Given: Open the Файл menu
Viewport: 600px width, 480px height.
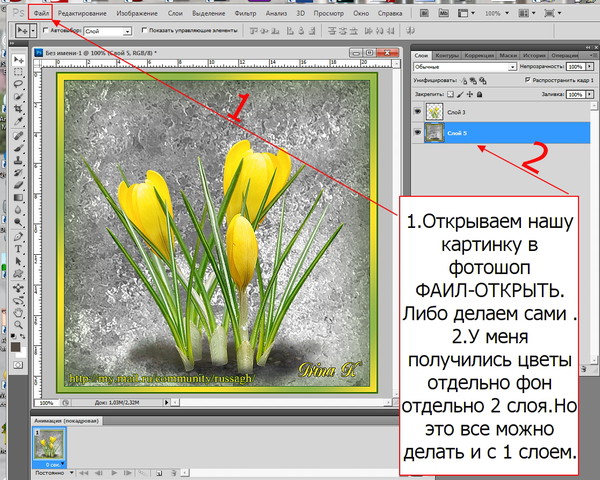Looking at the screenshot, I should pyautogui.click(x=41, y=13).
